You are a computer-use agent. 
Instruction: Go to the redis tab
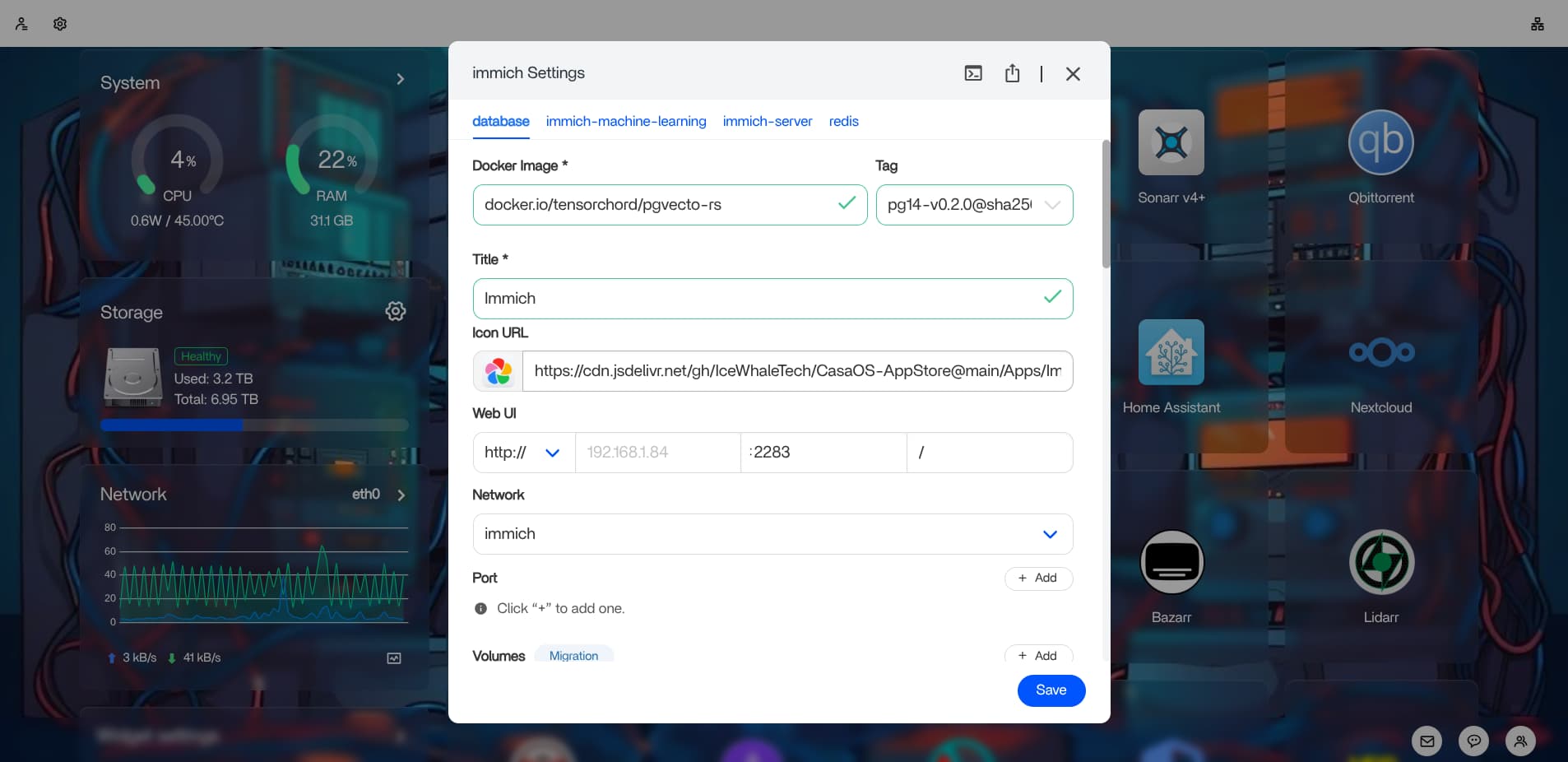(x=844, y=121)
